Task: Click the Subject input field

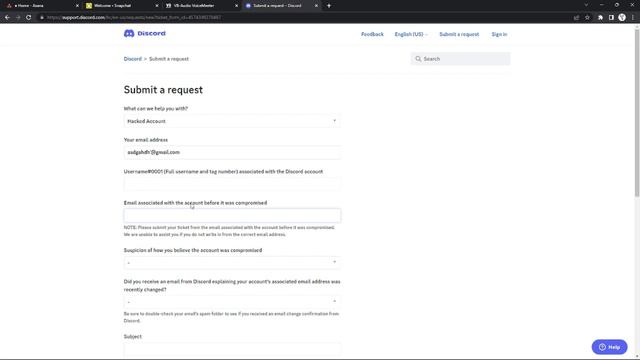Action: pos(232,349)
